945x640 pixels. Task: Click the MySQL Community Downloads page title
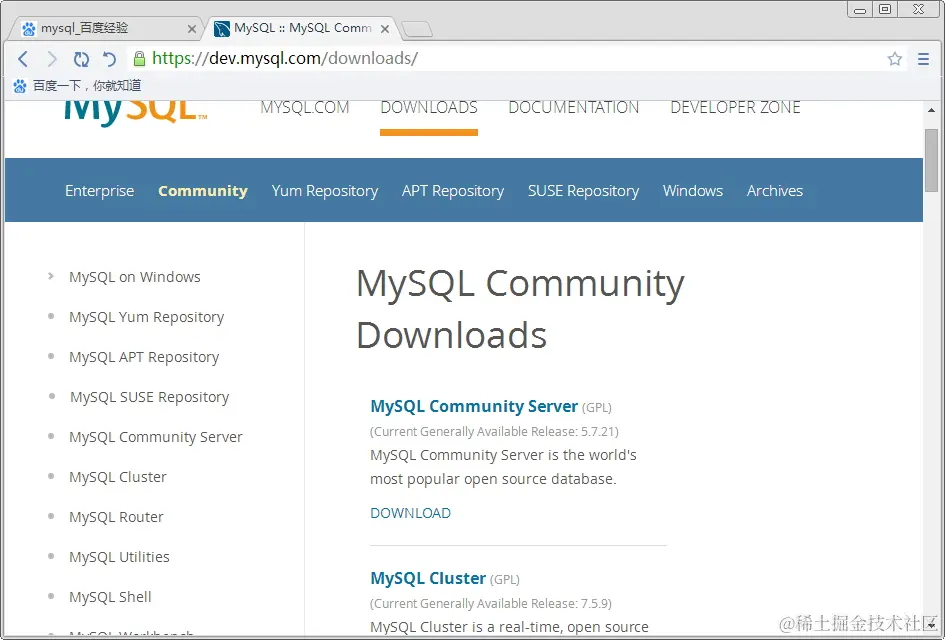(520, 309)
